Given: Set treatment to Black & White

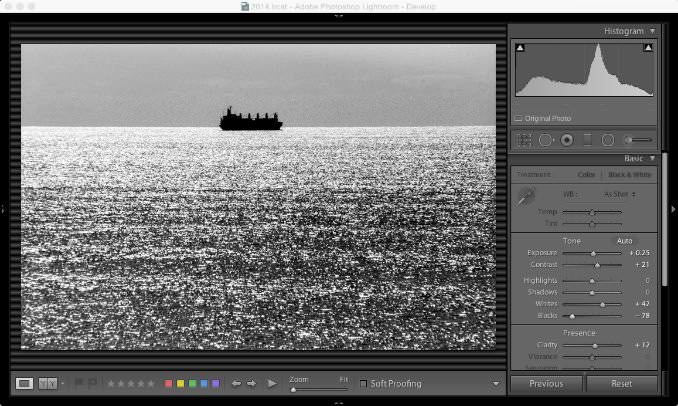Looking at the screenshot, I should [629, 175].
